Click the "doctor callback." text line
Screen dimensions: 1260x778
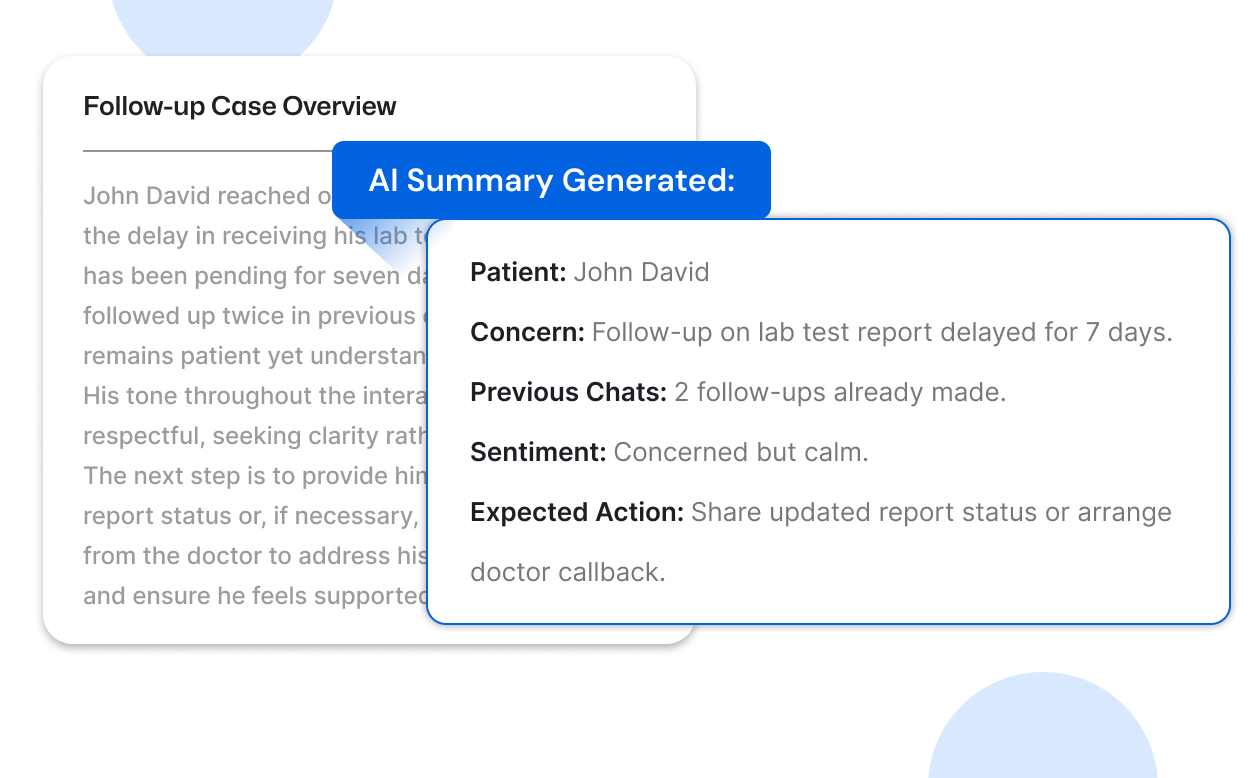567,572
